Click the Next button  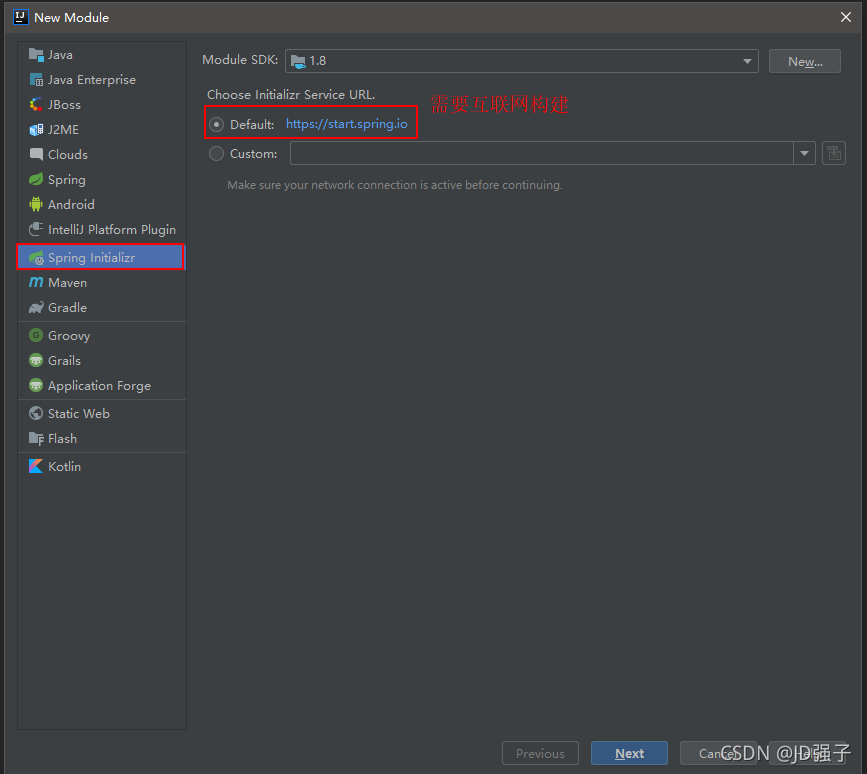coord(629,753)
